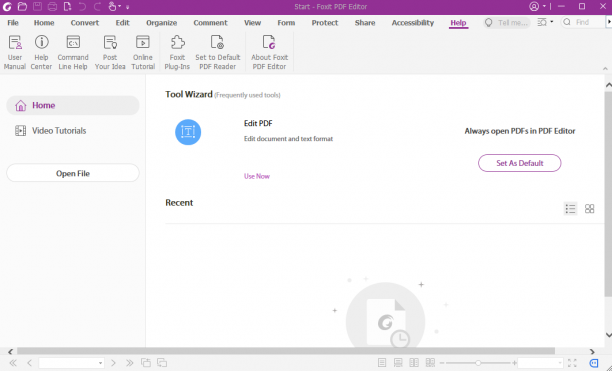Open the zoom level dropdown in status bar
612x371 pixels.
pos(560,363)
